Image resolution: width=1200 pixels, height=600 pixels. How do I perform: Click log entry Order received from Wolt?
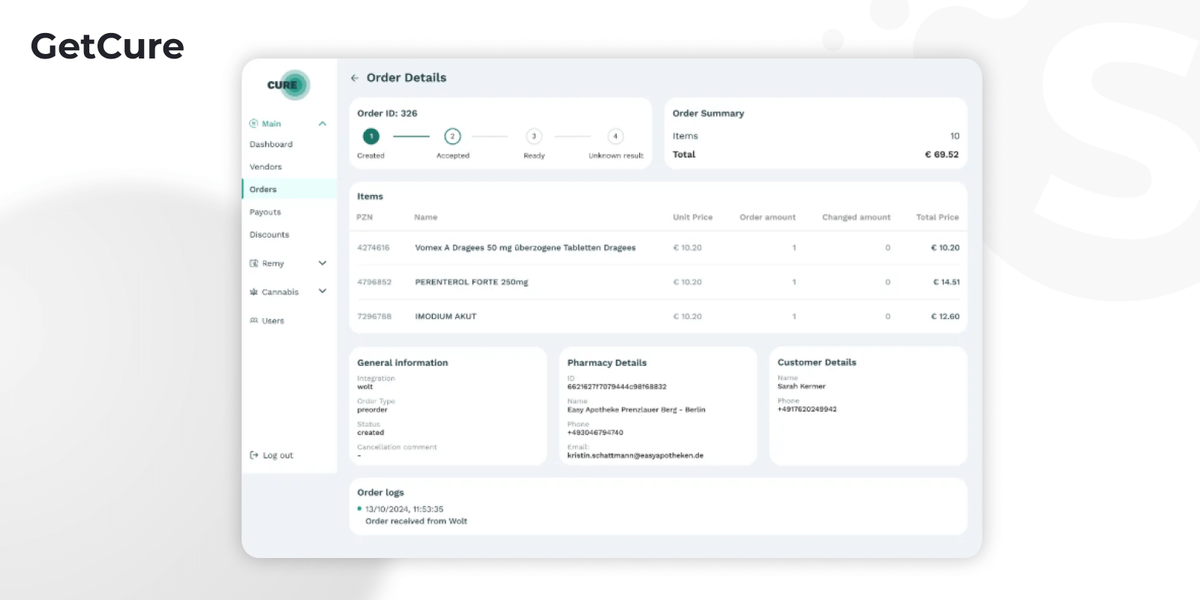416,521
